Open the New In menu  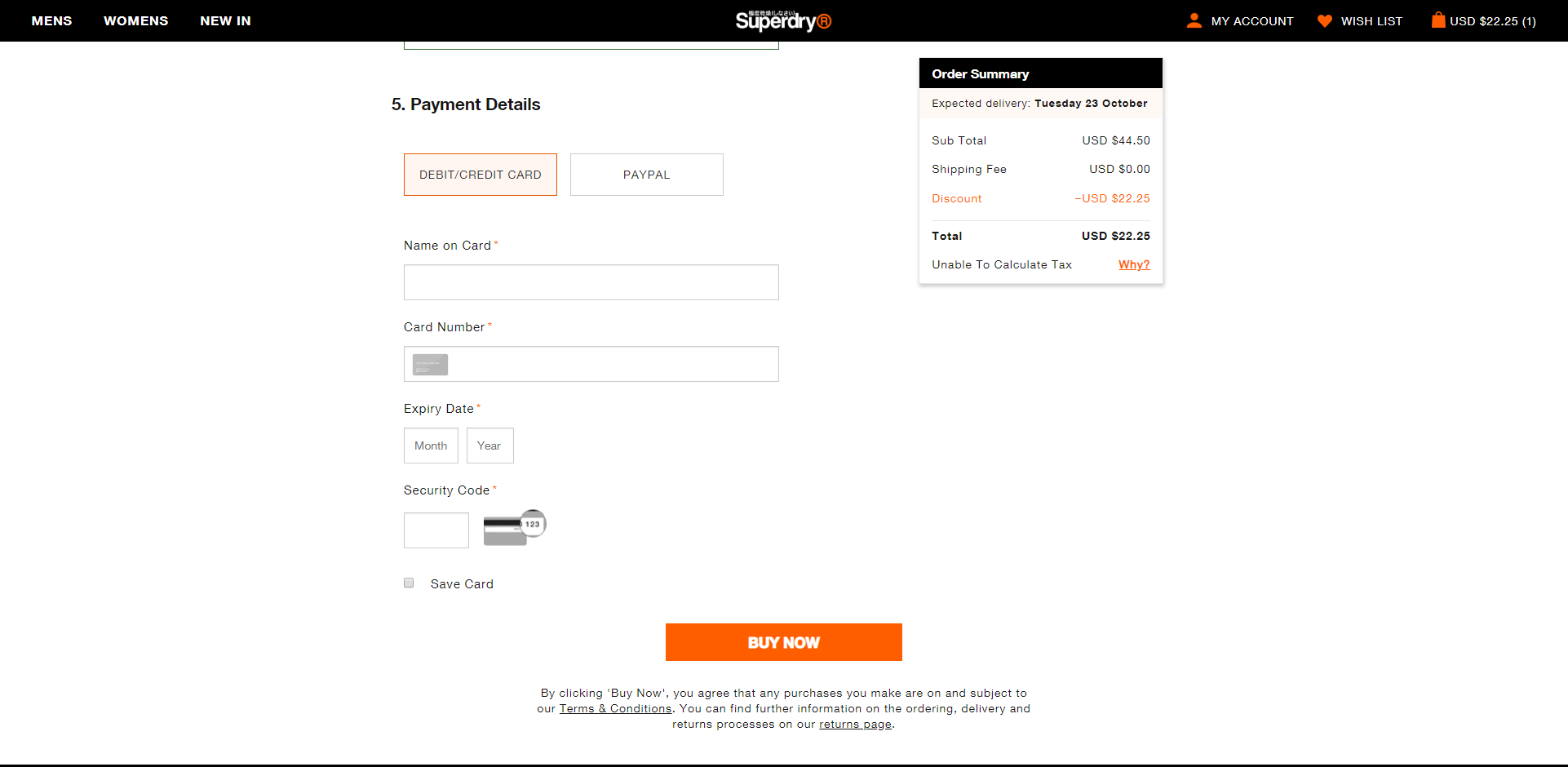point(225,20)
